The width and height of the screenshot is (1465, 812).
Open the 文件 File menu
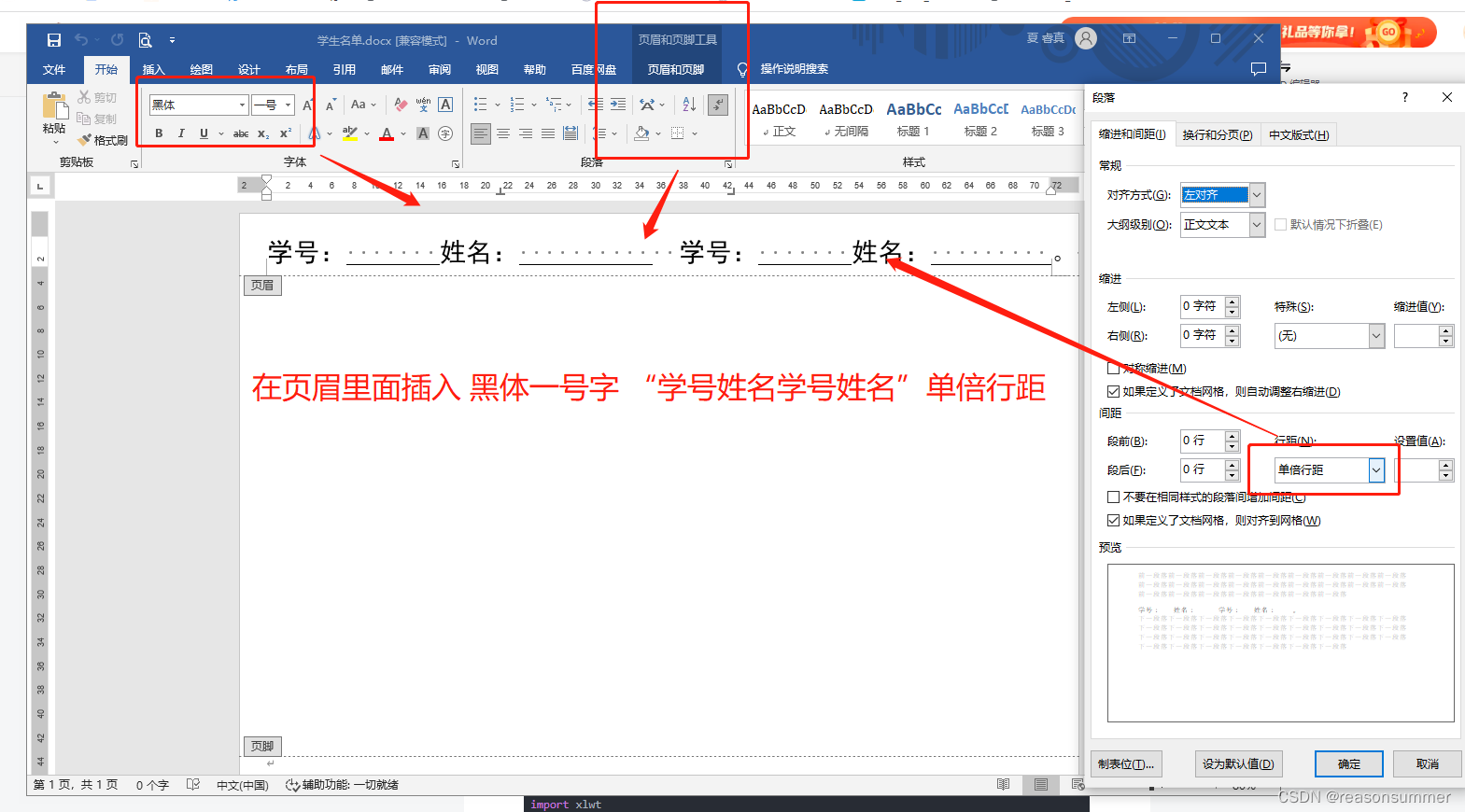pos(54,70)
